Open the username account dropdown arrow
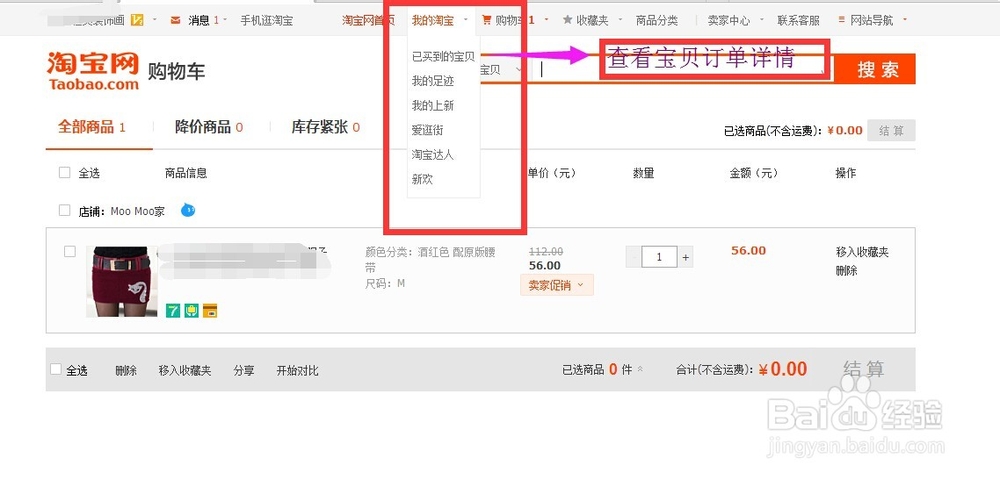1000x480 pixels. 154,20
